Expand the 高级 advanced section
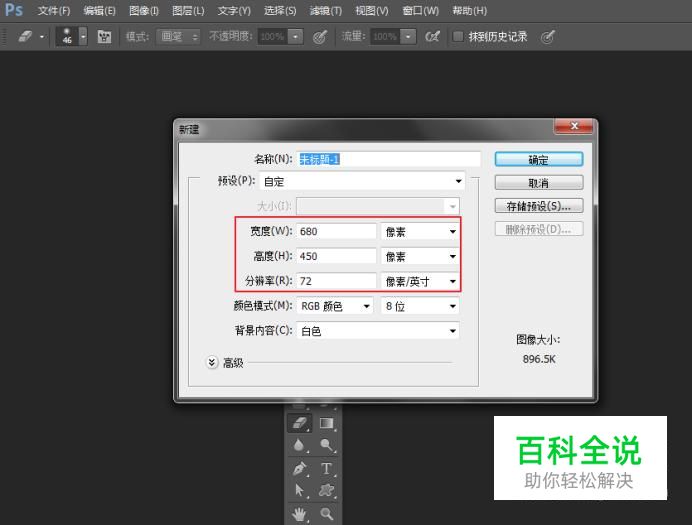The image size is (692, 525). coord(212,363)
